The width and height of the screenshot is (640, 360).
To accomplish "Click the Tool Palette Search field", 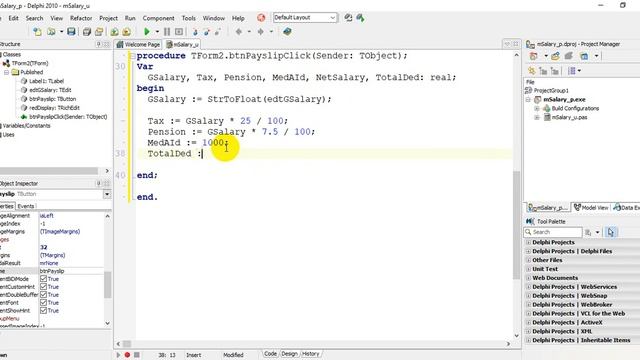I will [553, 232].
